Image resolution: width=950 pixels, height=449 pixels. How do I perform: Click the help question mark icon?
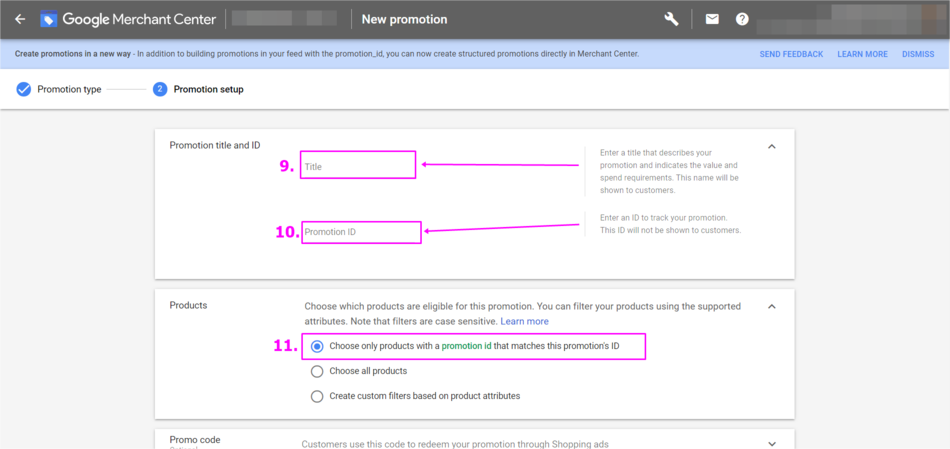click(742, 19)
